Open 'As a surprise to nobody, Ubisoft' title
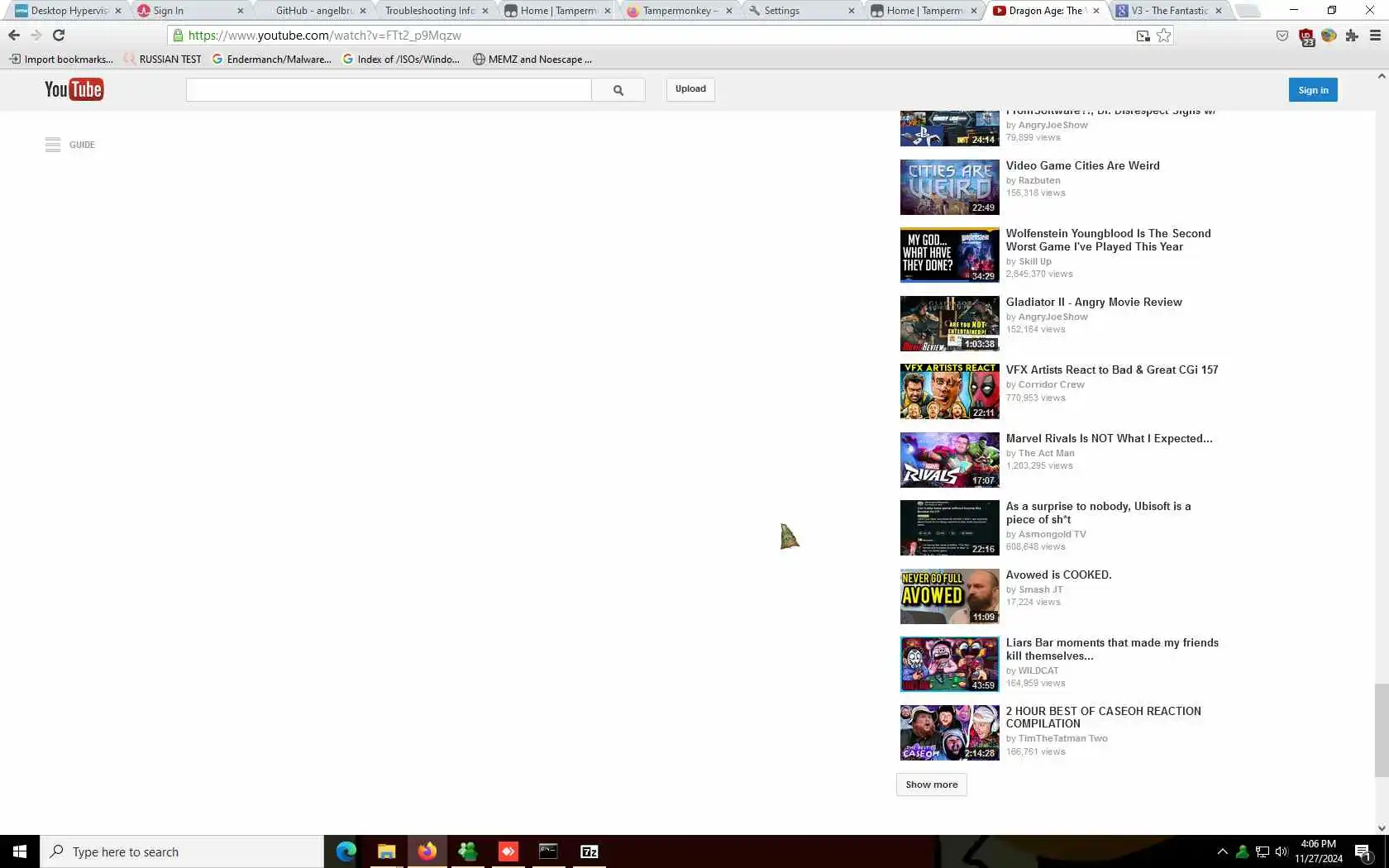Viewport: 1389px width, 868px height. tap(1098, 513)
